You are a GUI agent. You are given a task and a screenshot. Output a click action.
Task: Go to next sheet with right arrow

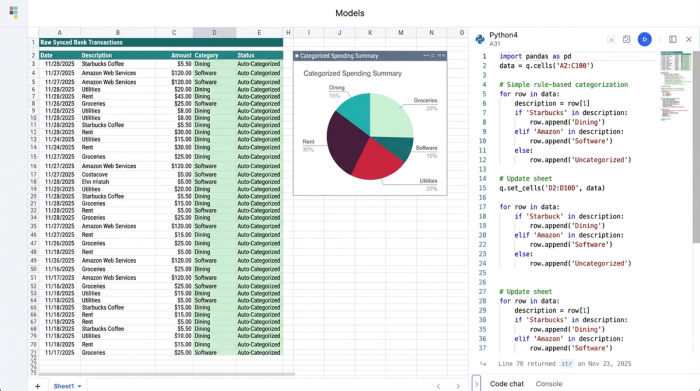pyautogui.click(x=458, y=386)
